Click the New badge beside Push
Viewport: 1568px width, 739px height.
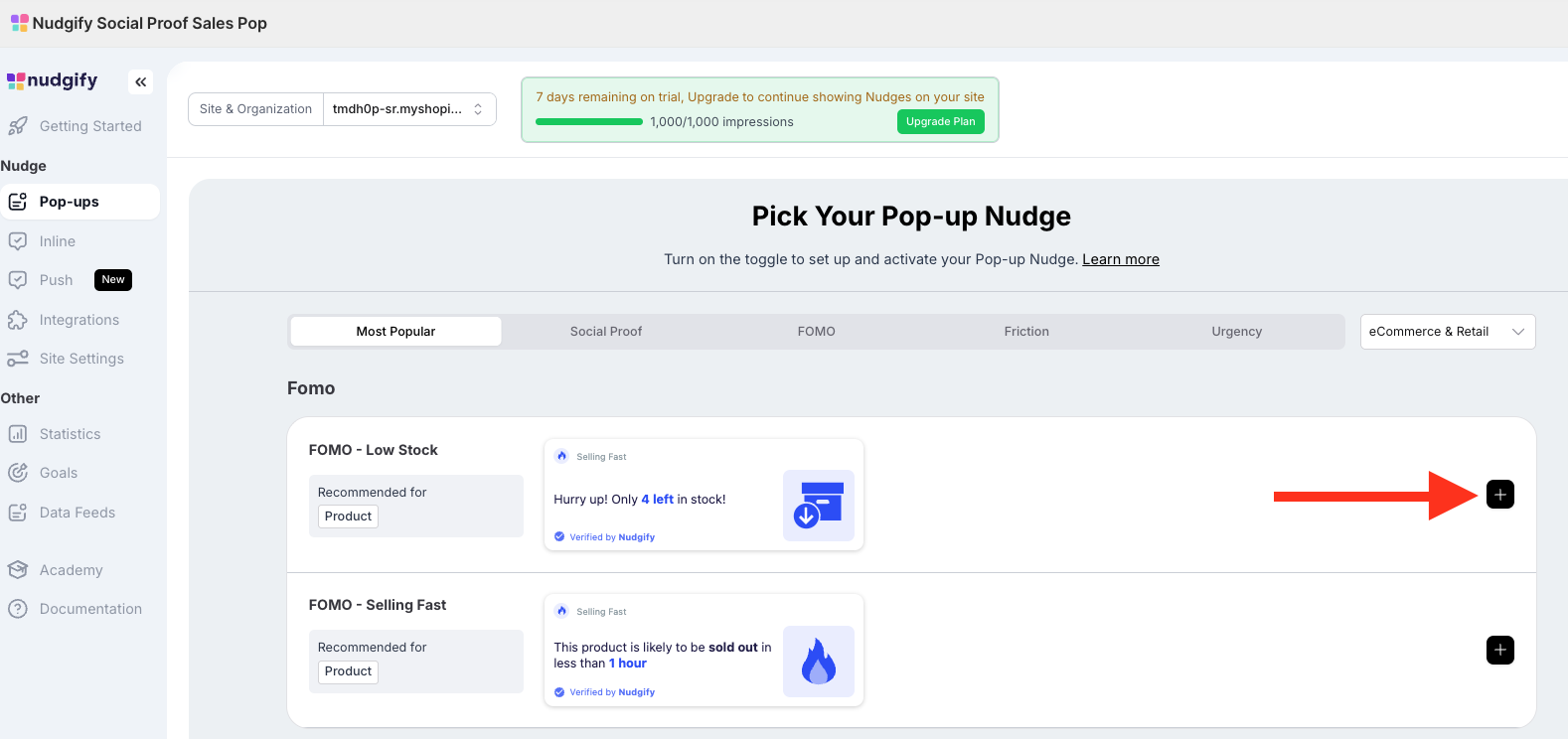click(113, 280)
